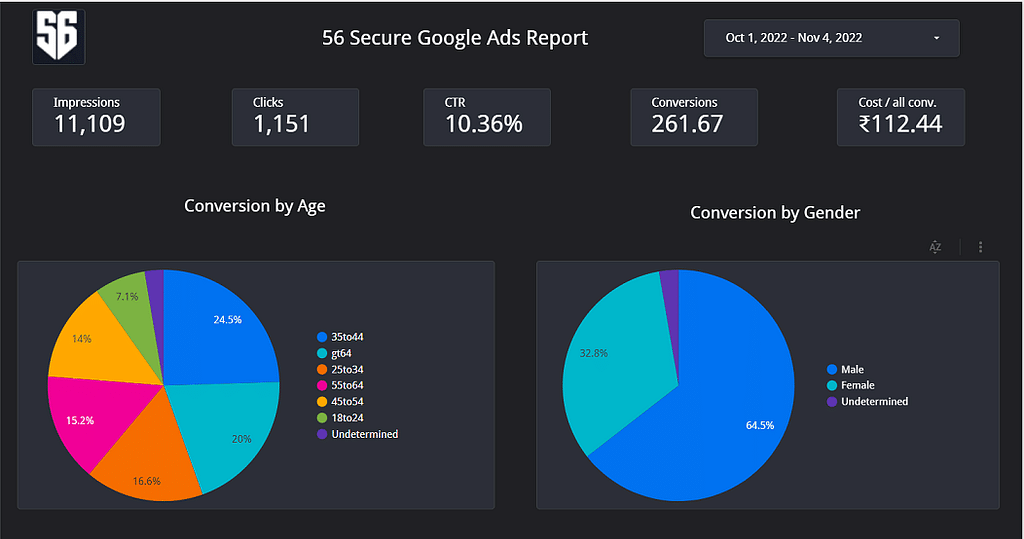Click the Conversions scorecard
1024x539 pixels.
693,117
